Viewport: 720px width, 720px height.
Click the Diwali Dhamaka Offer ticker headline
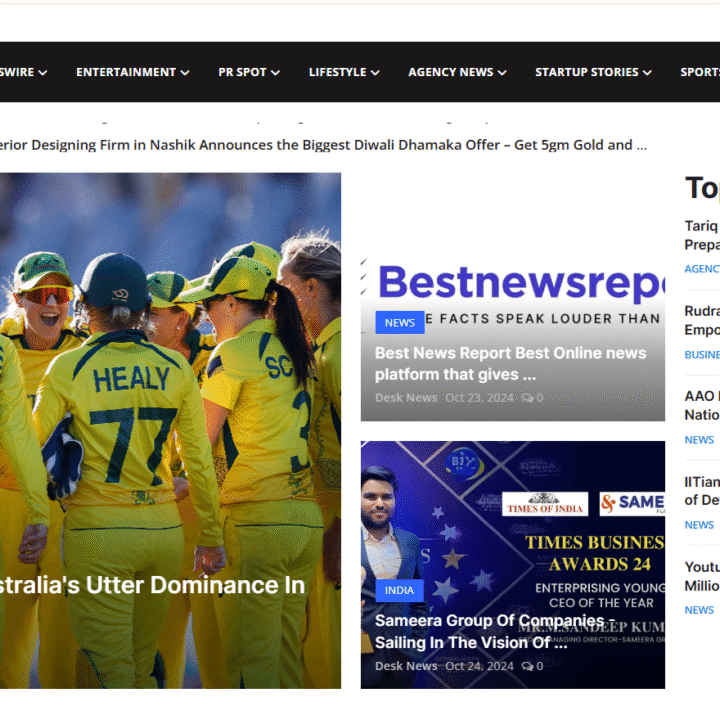[322, 145]
